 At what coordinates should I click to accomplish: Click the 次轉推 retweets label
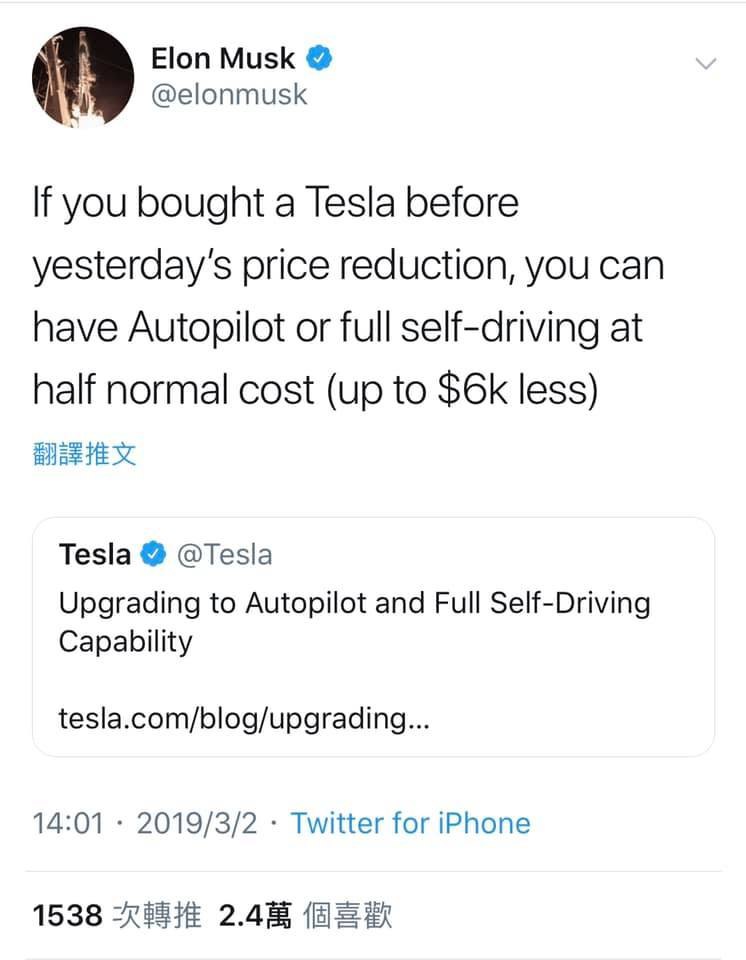156,915
